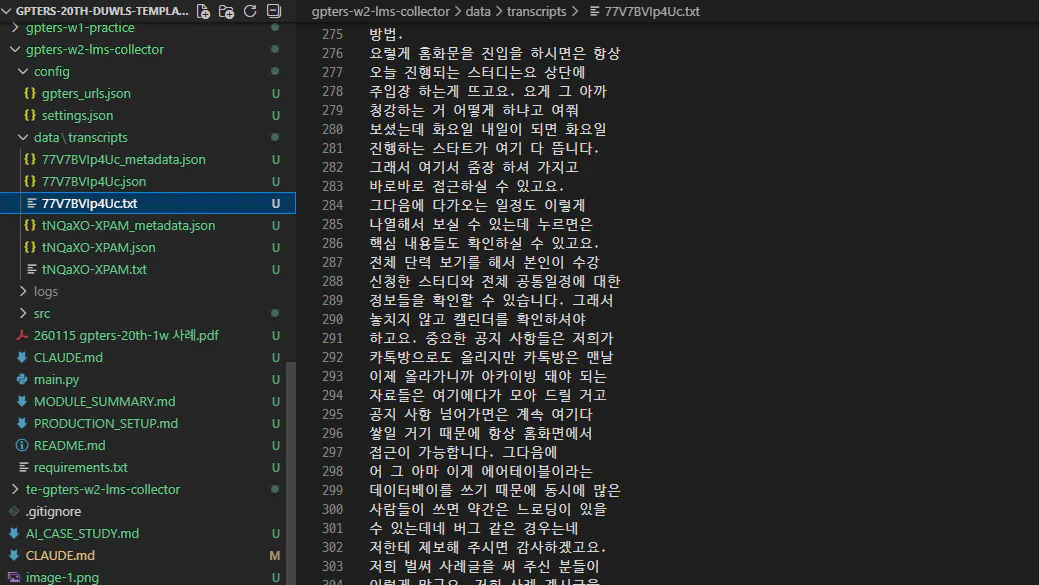Collapse the gpters-w2-lms-collector folder
The height and width of the screenshot is (585, 1039).
15,50
